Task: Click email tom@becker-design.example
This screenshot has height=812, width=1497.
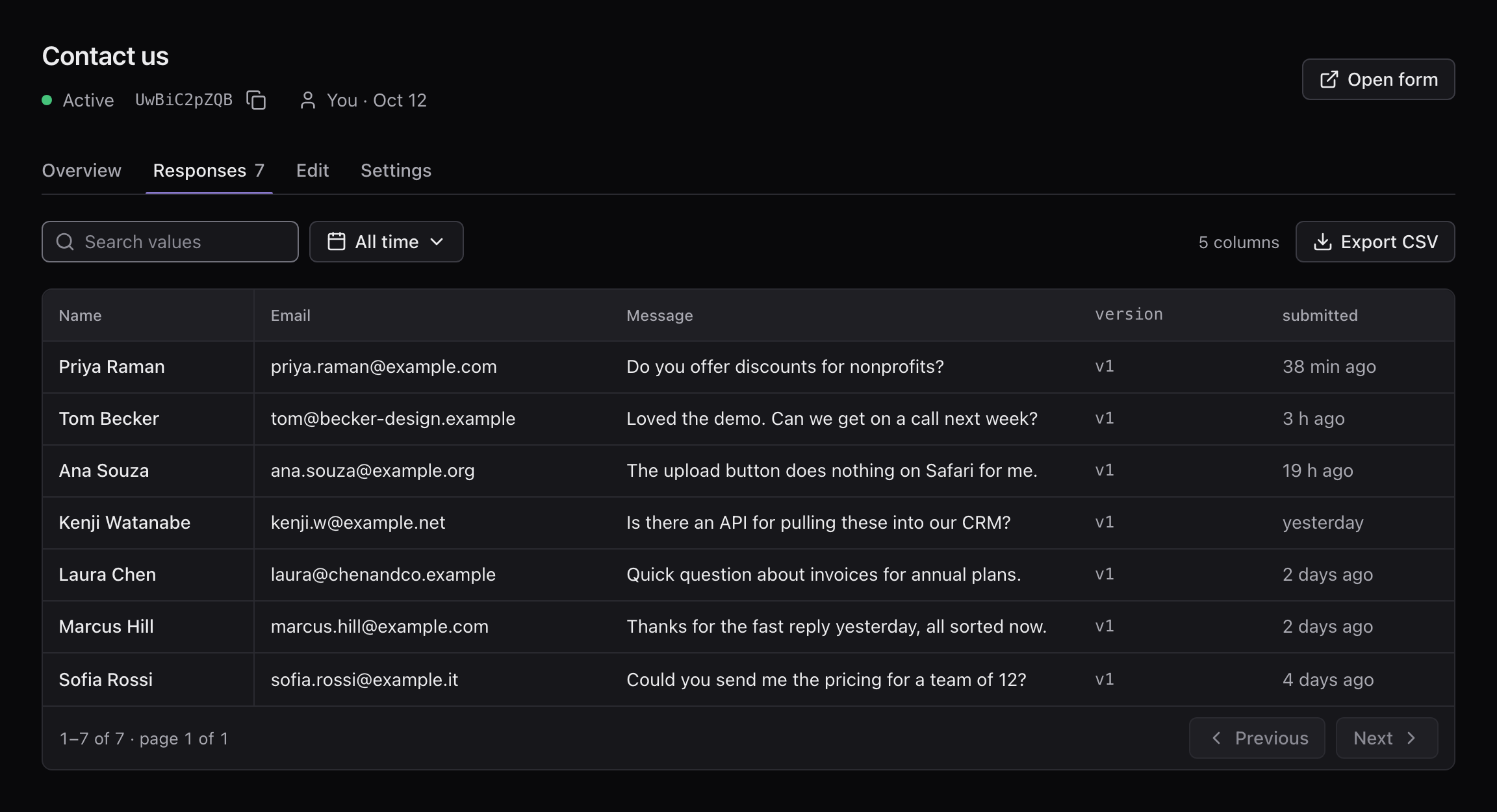Action: 393,419
